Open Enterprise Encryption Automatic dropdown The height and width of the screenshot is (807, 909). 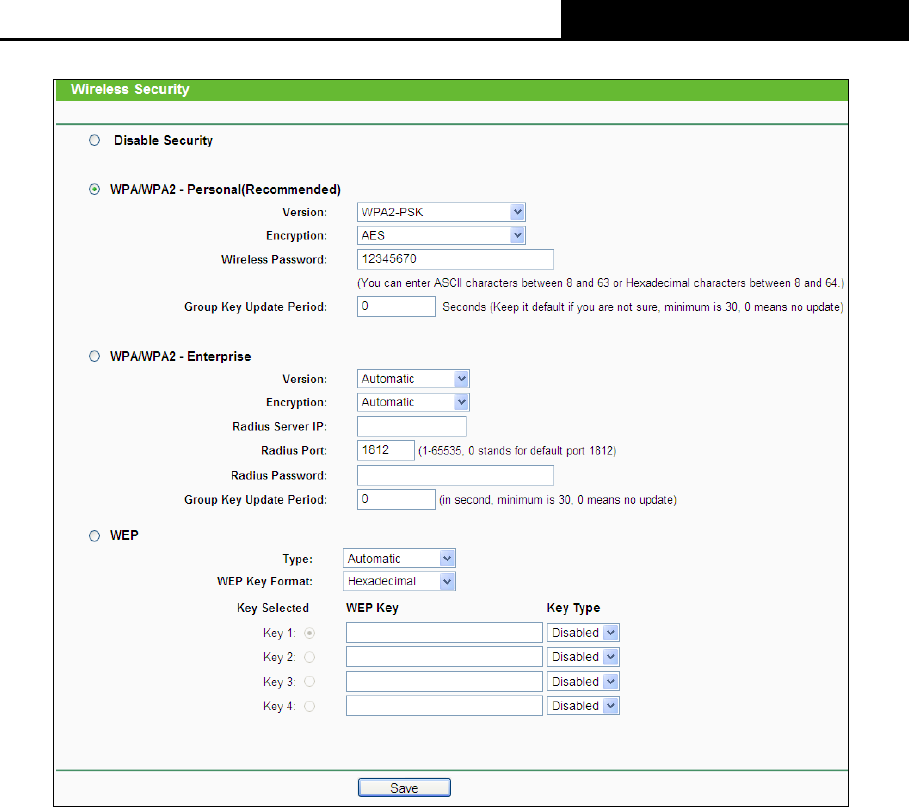413,402
